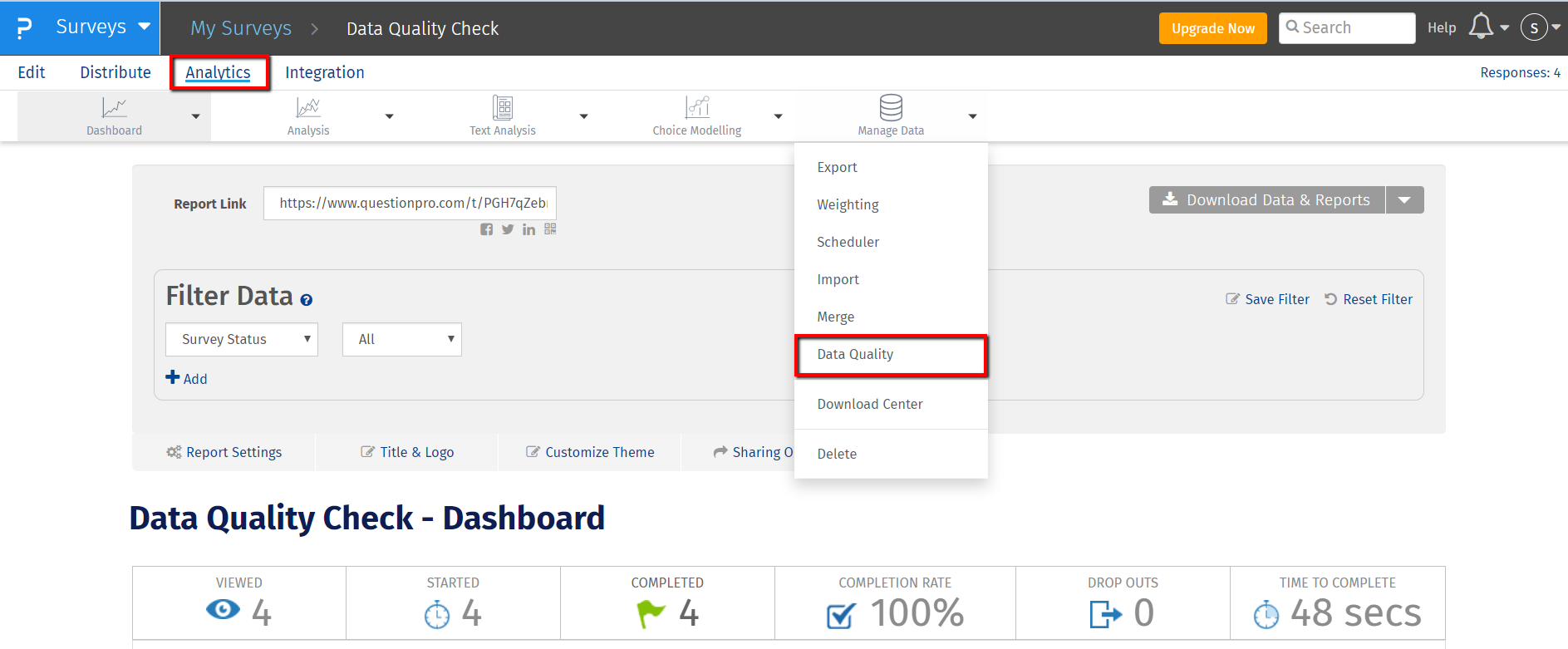The image size is (1568, 649).
Task: Expand the Survey Status dropdown
Action: [242, 339]
